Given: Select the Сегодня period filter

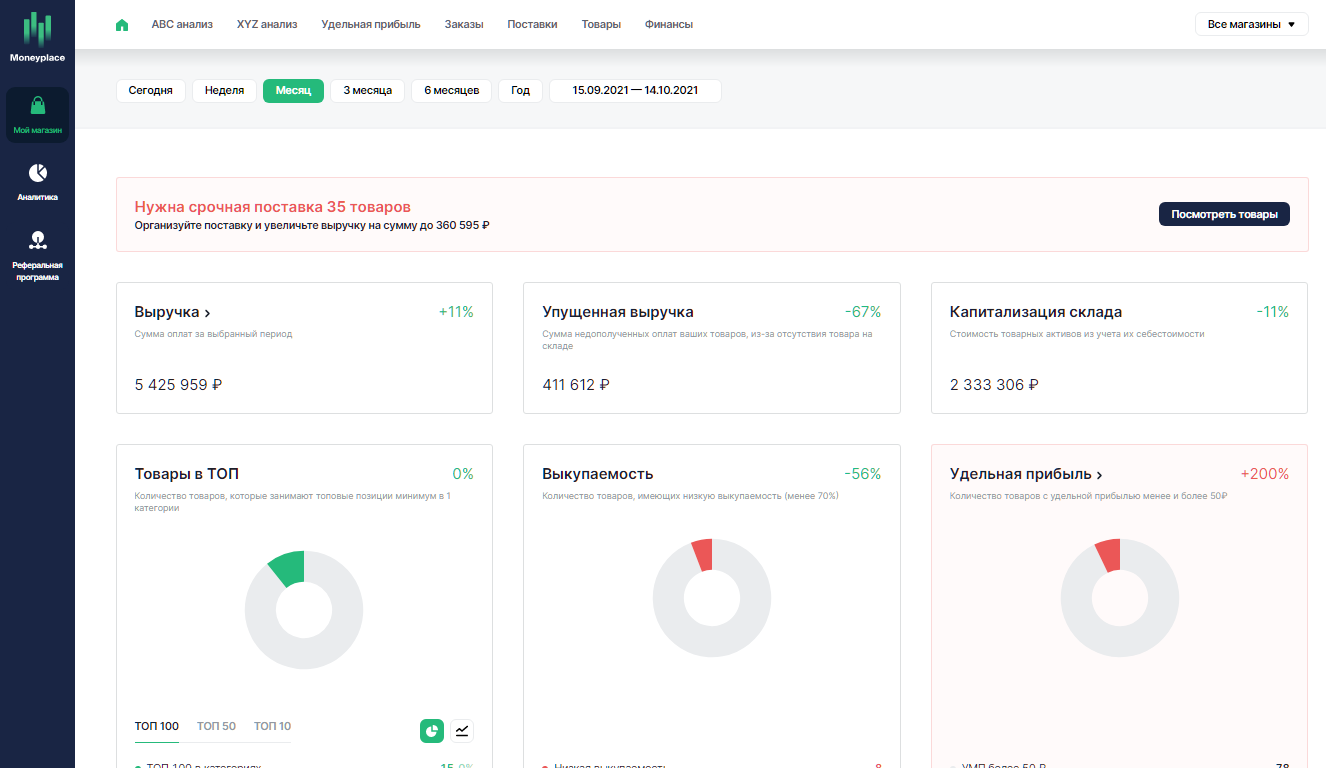Looking at the screenshot, I should pyautogui.click(x=150, y=91).
